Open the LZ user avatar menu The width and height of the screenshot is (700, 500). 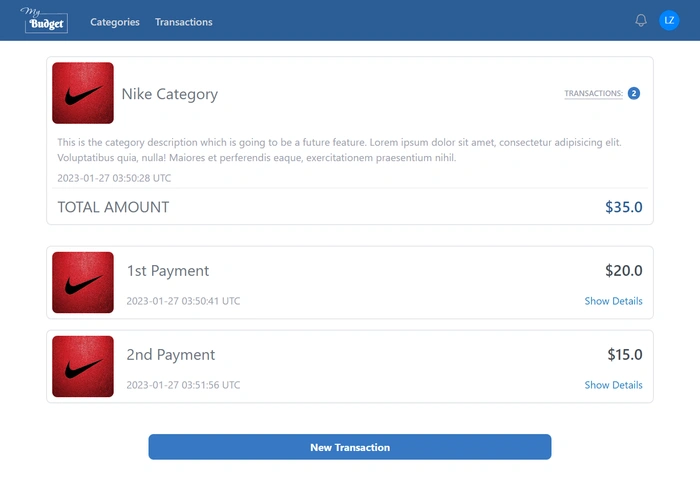pos(669,21)
